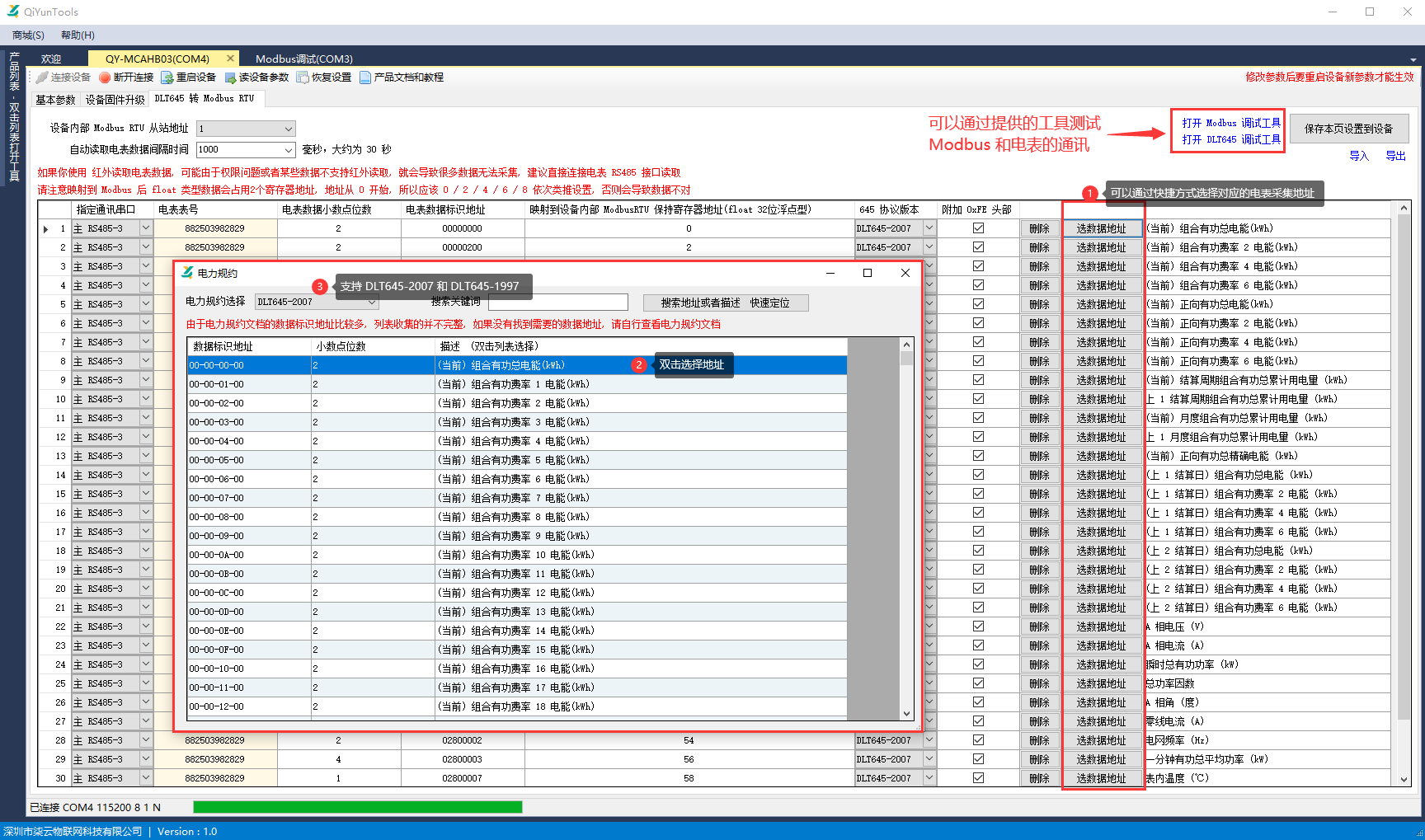Click 打开 Modbus 调试工具 link
The image size is (1425, 840).
coord(1230,123)
